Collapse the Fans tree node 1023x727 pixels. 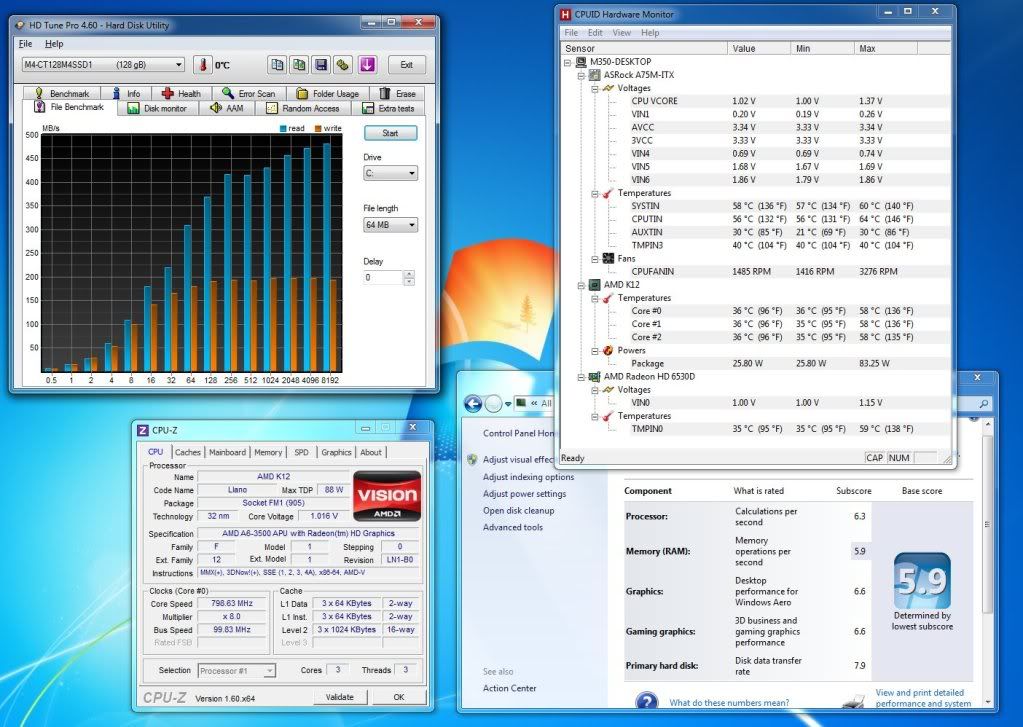click(x=595, y=259)
